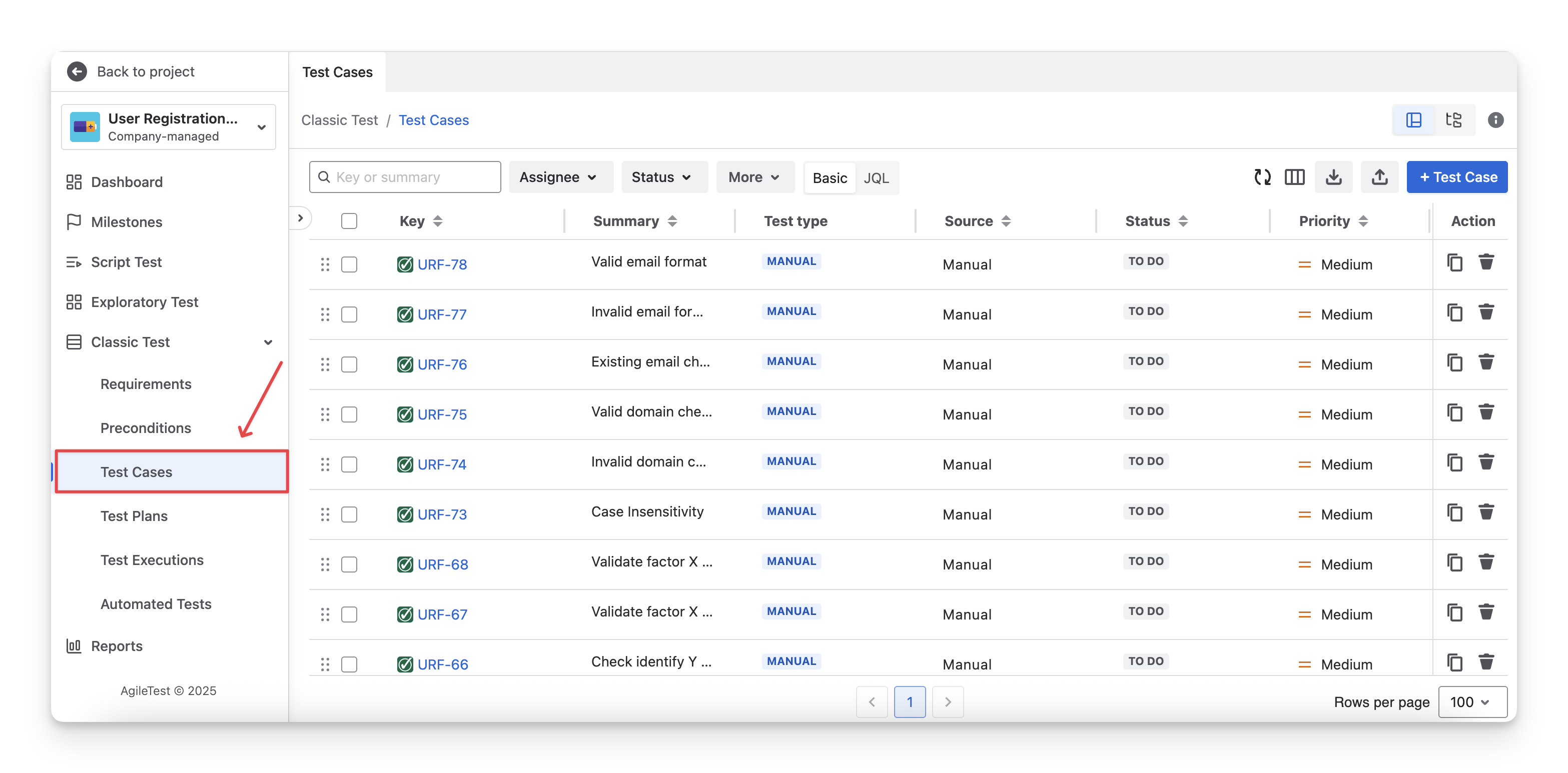Open the column settings icon
The image size is (1568, 773).
click(1294, 177)
